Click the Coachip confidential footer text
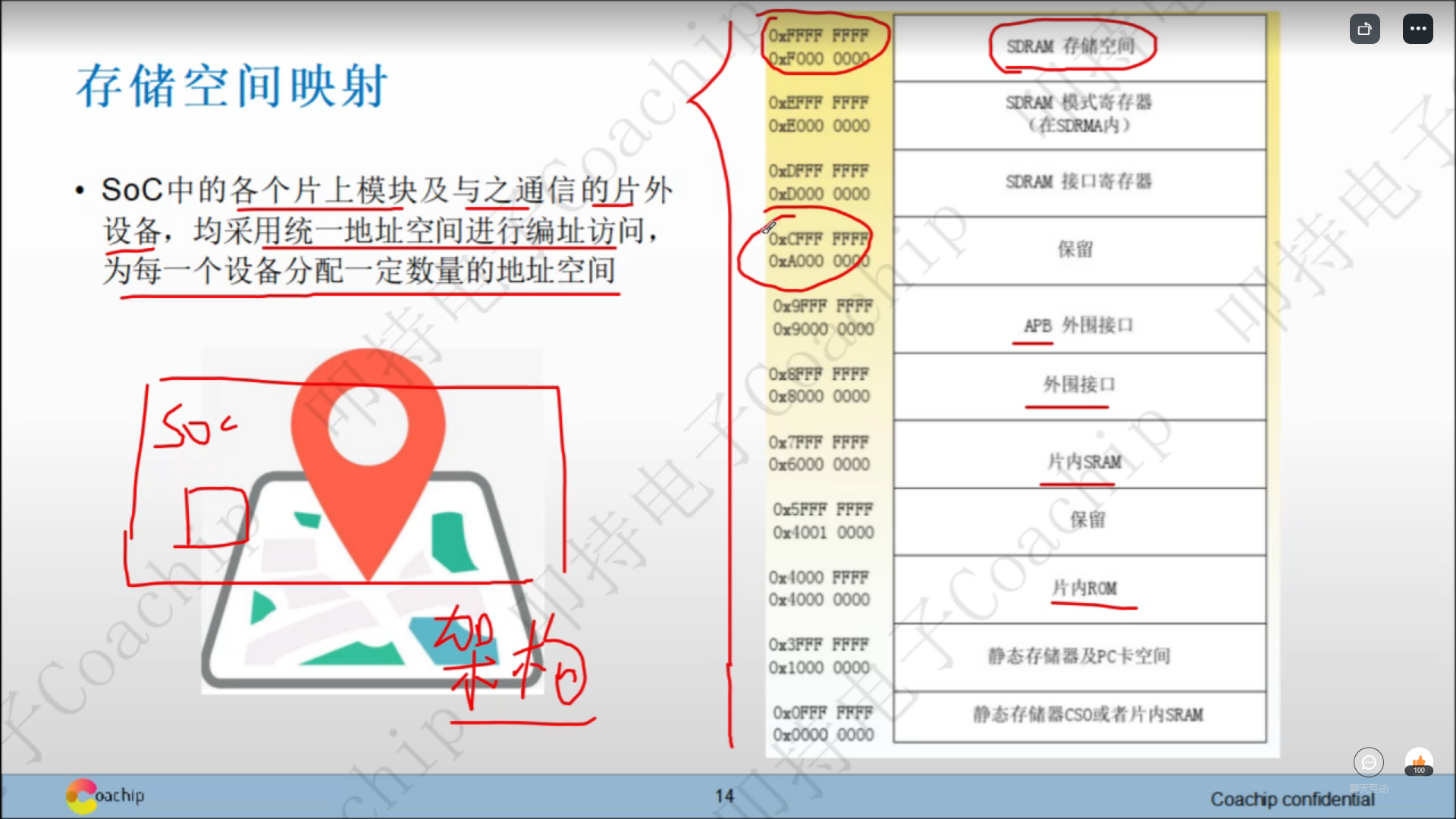The width and height of the screenshot is (1456, 819). 1293,799
